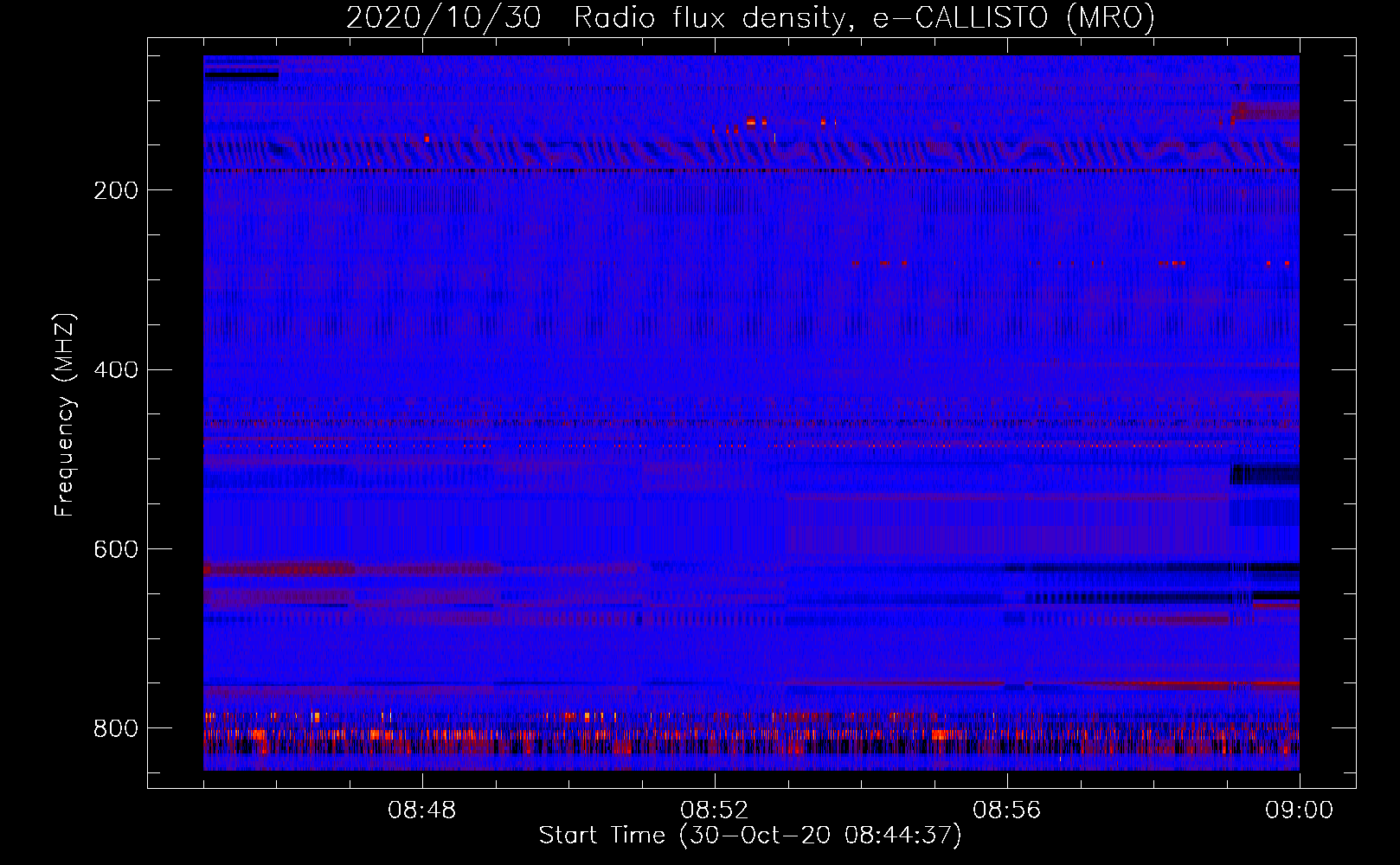Click the '08:52' time tick label
This screenshot has width=1400, height=865.
(x=715, y=811)
